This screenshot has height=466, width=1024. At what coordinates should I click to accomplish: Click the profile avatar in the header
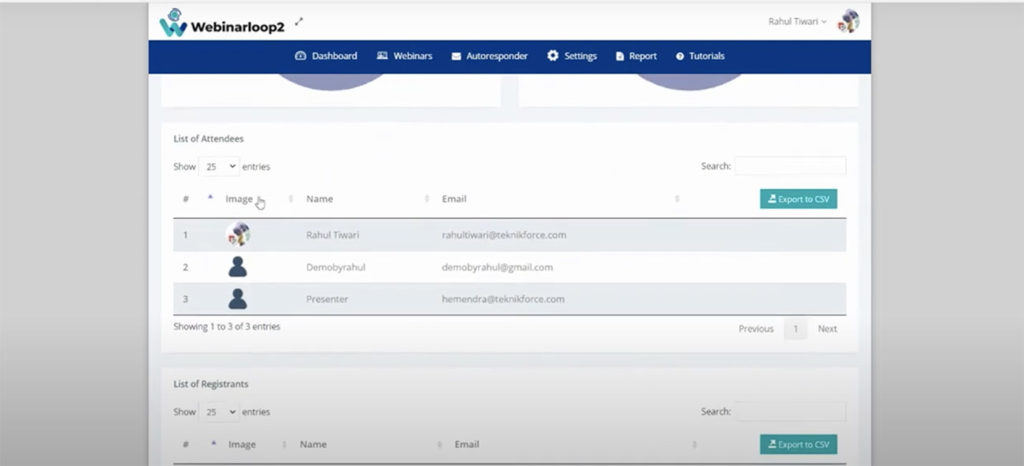849,21
